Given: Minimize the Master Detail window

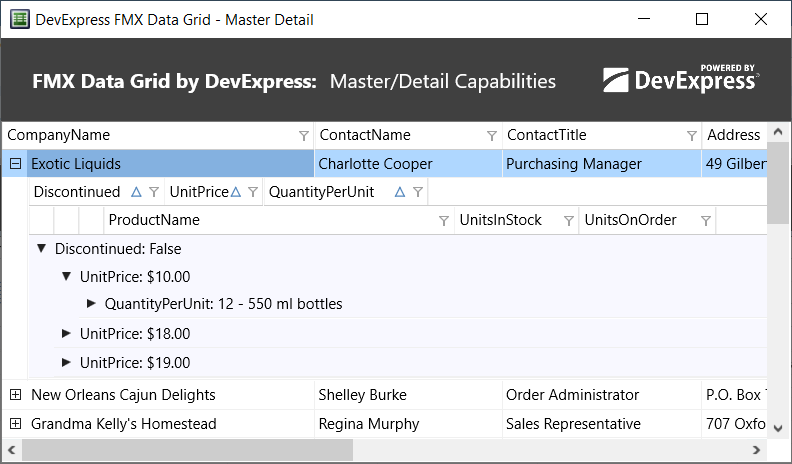Looking at the screenshot, I should [x=644, y=19].
